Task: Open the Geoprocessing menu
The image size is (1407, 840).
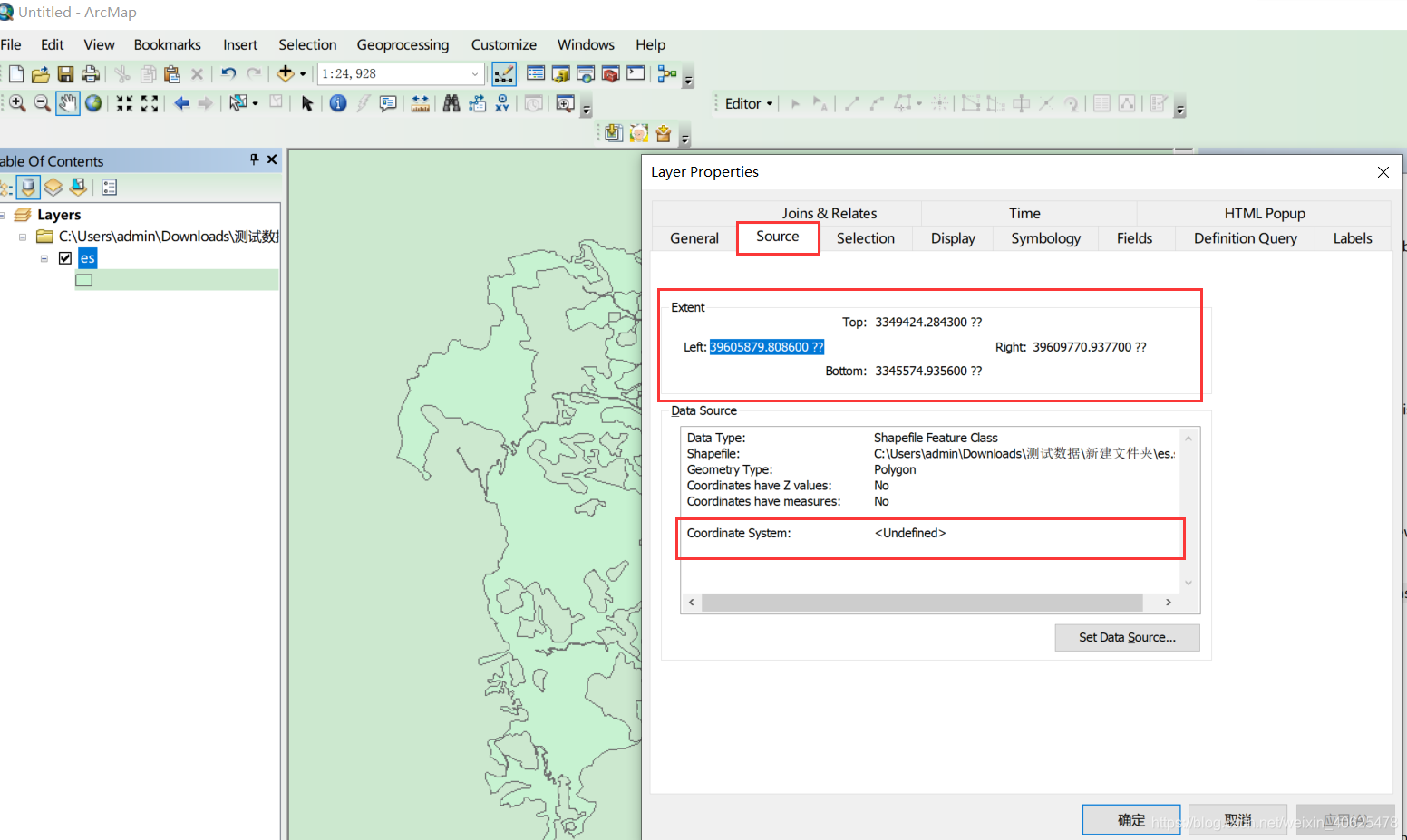Action: point(403,44)
